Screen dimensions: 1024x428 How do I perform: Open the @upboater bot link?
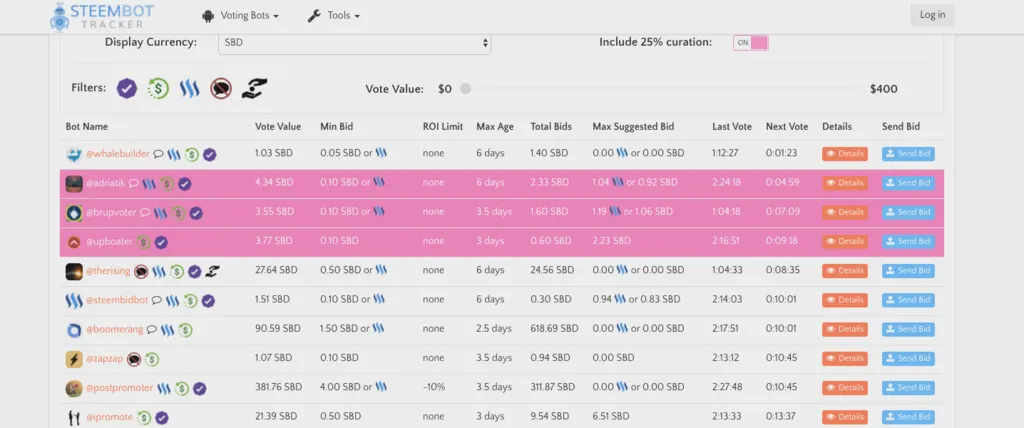(110, 242)
